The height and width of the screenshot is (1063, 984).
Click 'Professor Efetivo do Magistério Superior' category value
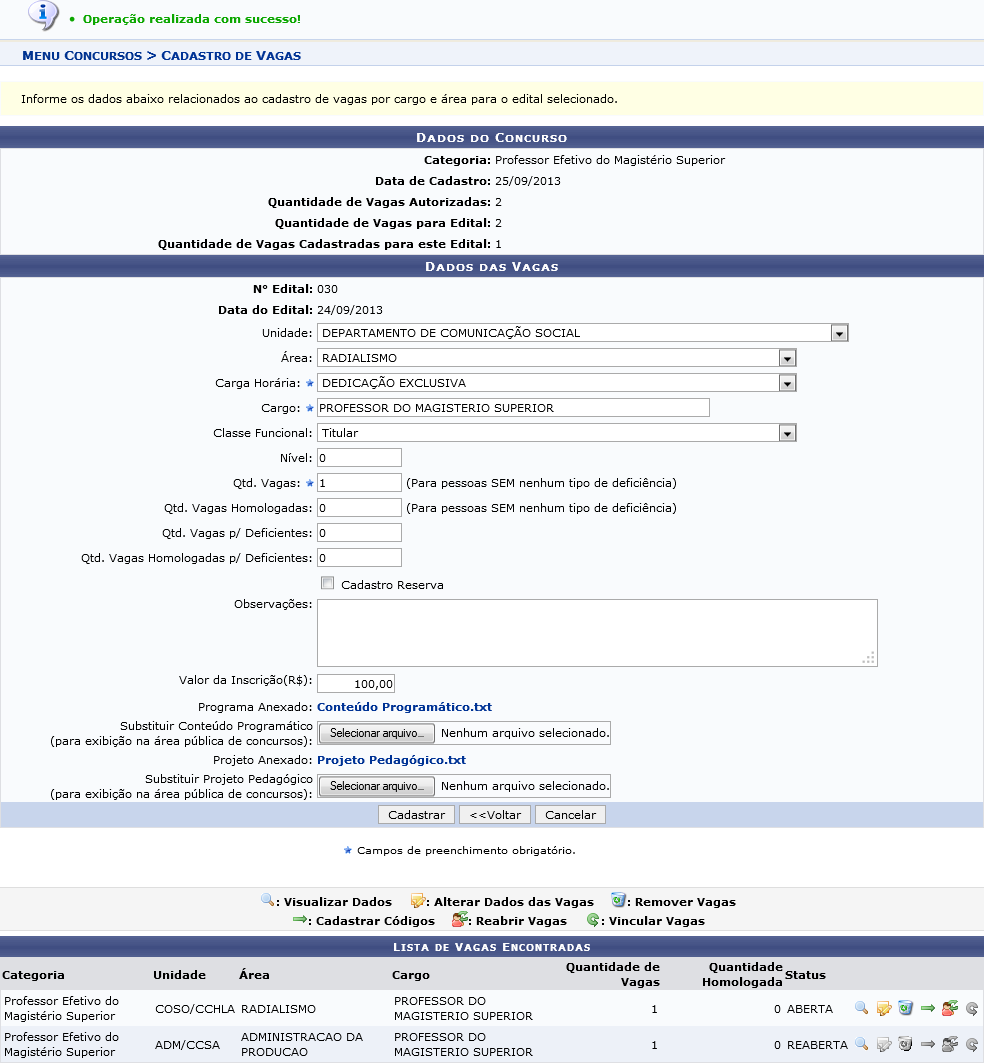click(610, 160)
